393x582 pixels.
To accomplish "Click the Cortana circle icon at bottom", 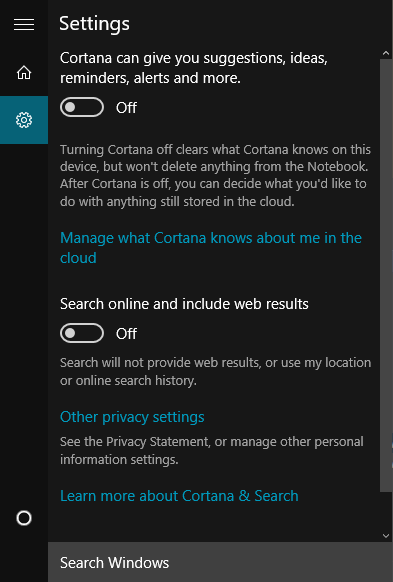I will (x=24, y=518).
